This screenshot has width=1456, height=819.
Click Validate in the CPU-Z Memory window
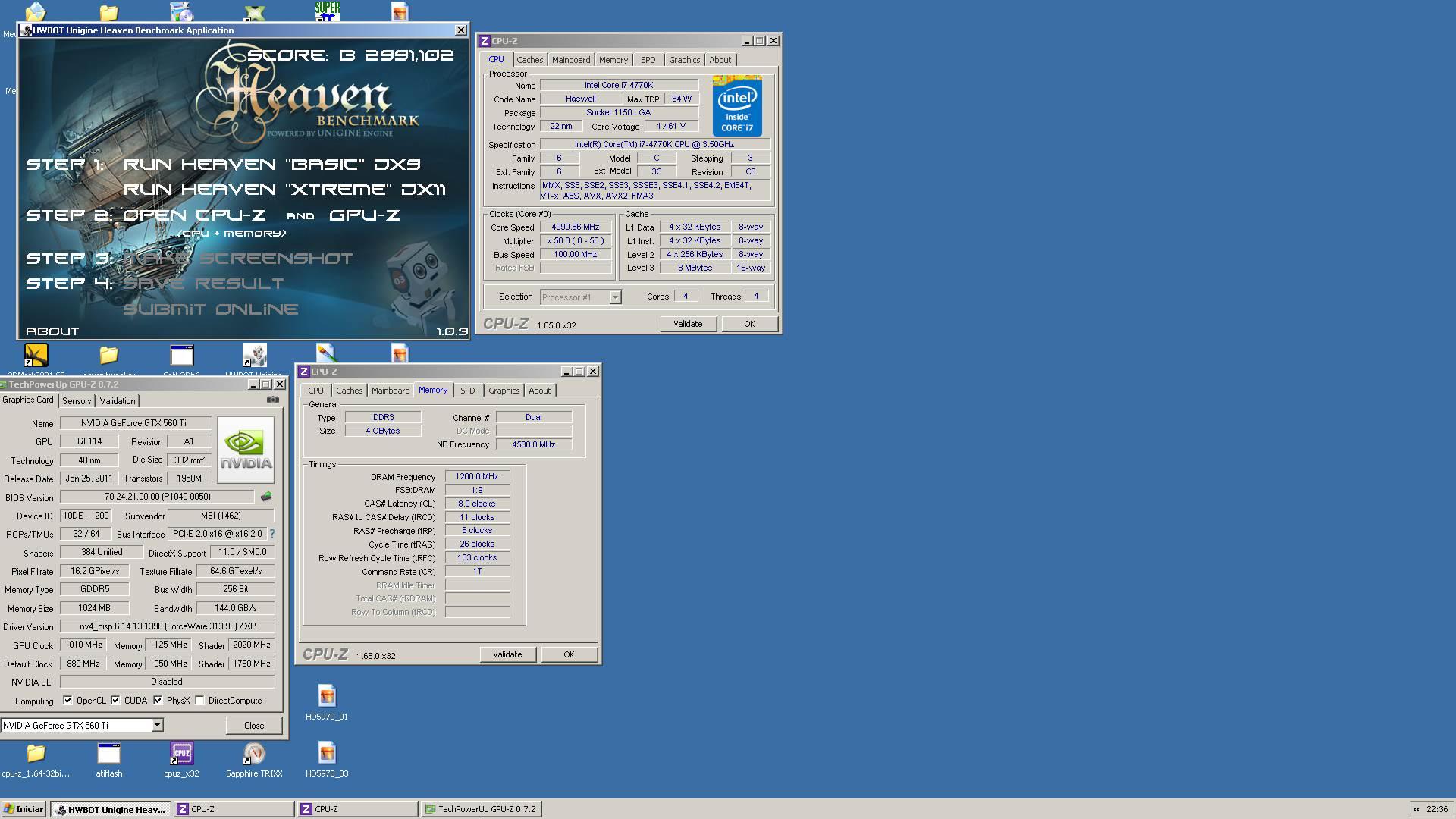(x=507, y=654)
